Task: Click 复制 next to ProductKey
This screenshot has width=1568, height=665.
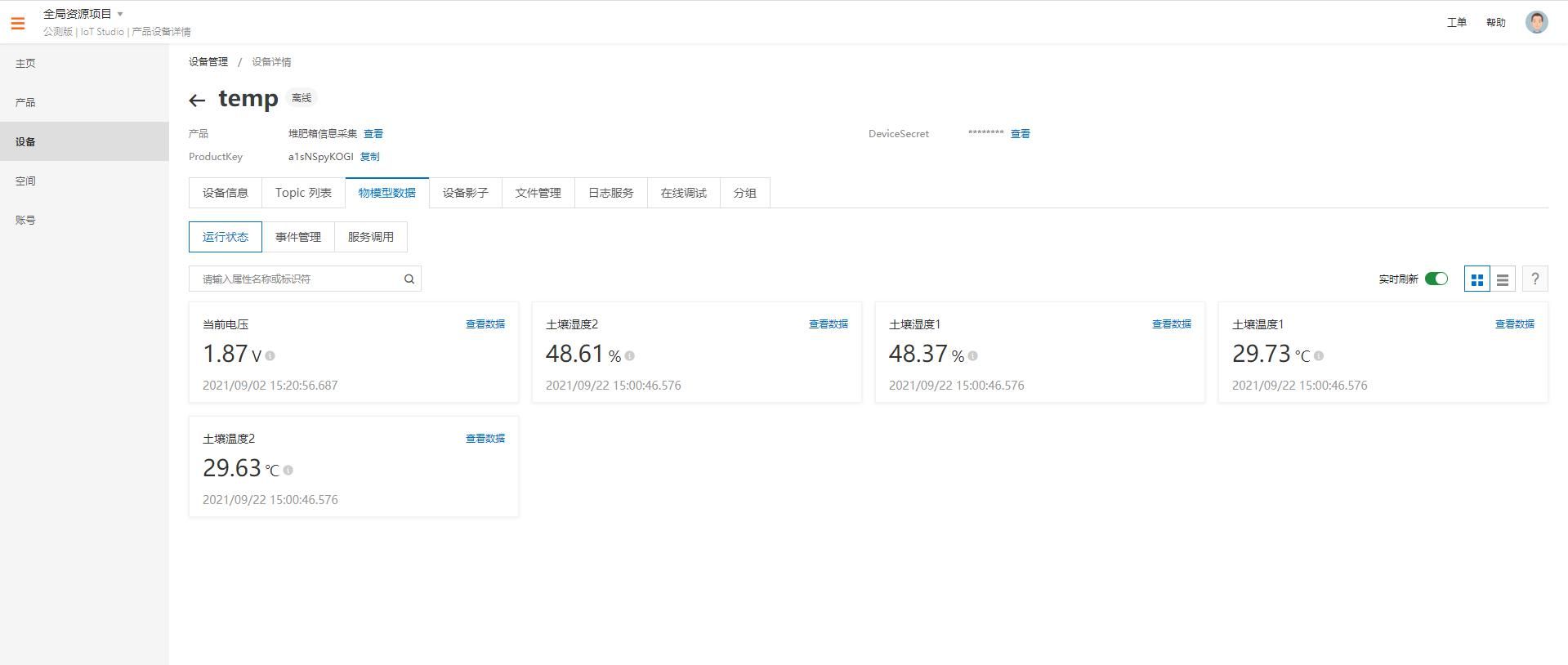Action: tap(369, 157)
